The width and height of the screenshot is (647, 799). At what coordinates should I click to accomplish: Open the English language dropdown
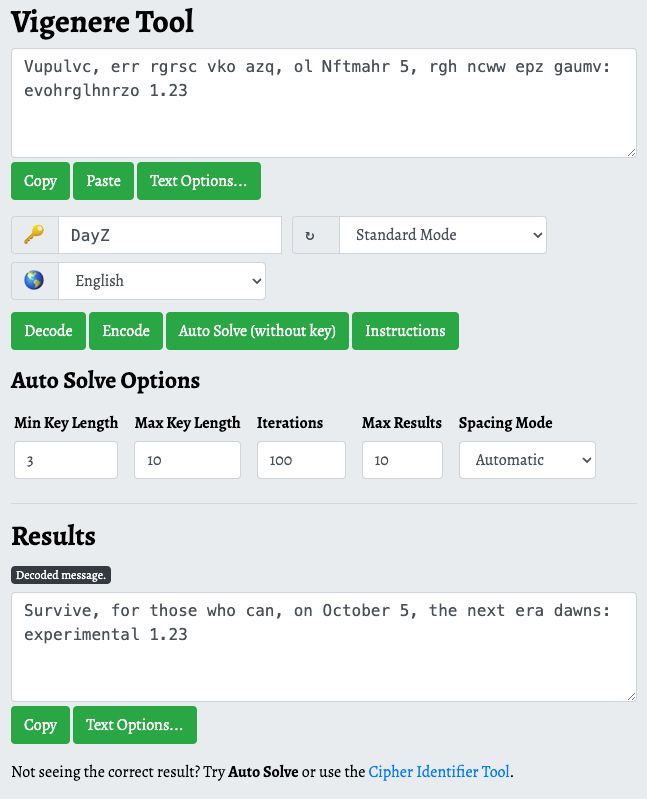pos(161,281)
